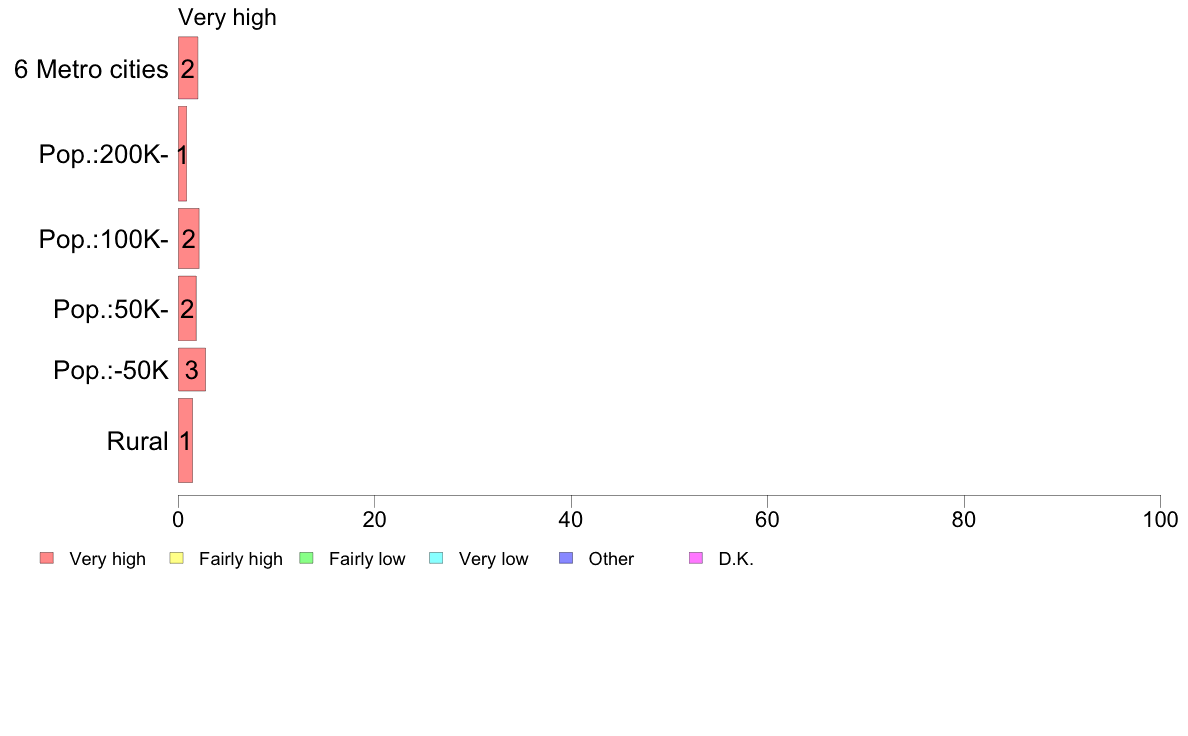The height and width of the screenshot is (736, 1188).
Task: Click the Pop.:-50K category label
Action: [111, 370]
